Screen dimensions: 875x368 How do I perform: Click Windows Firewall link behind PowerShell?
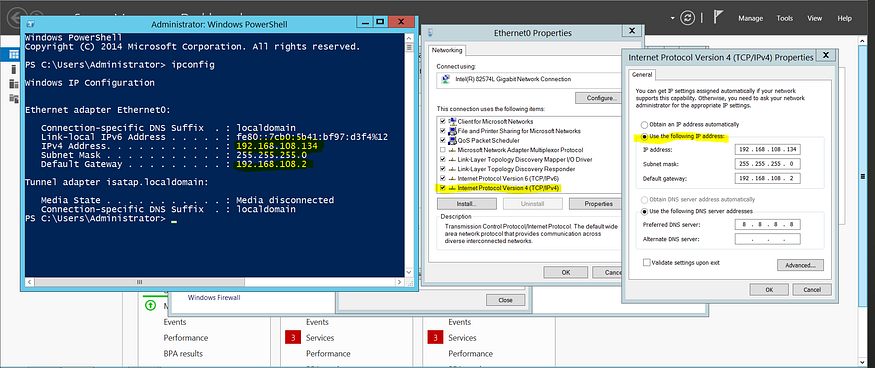pyautogui.click(x=214, y=298)
